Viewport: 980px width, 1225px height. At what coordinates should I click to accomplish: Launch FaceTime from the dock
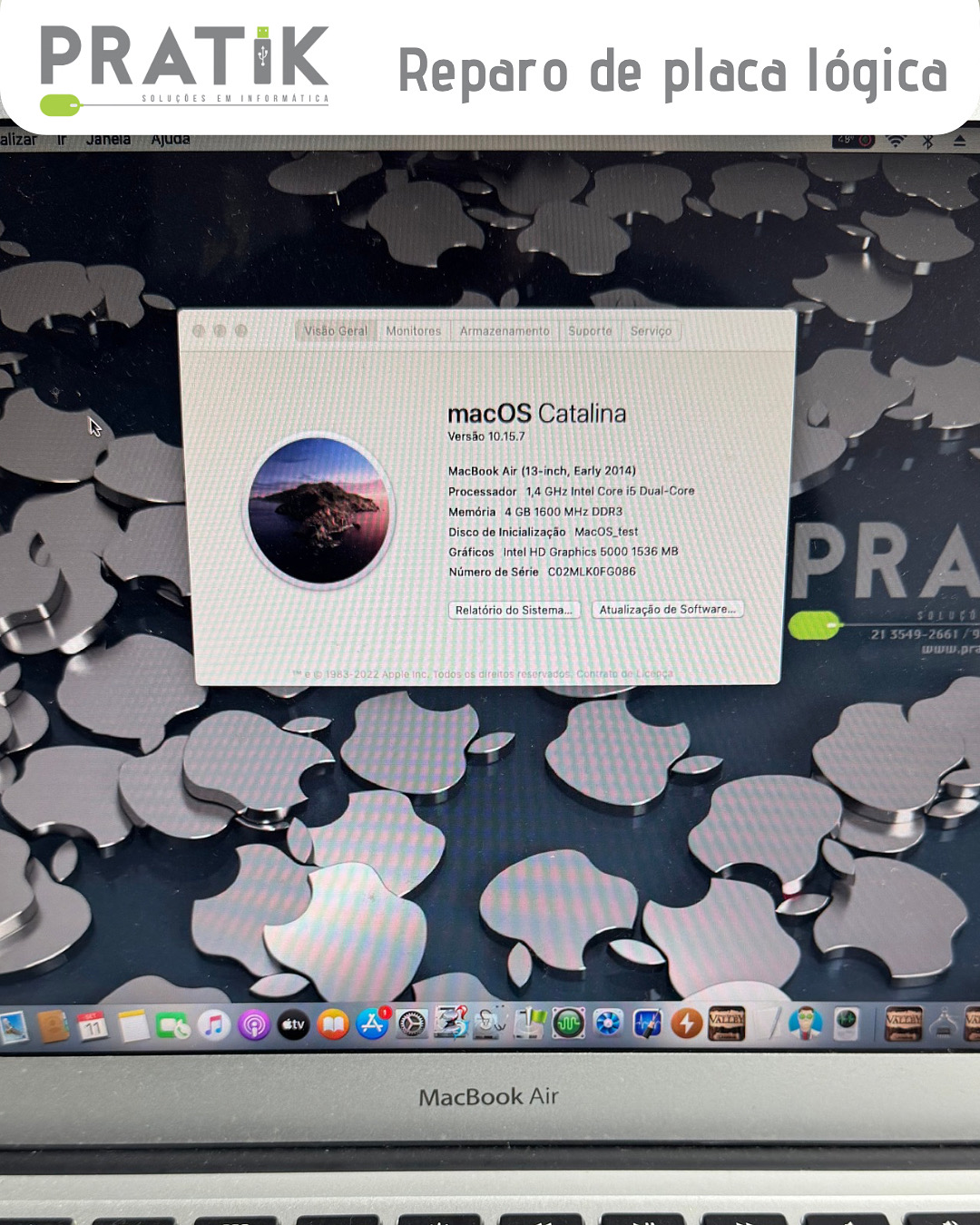tap(172, 1026)
